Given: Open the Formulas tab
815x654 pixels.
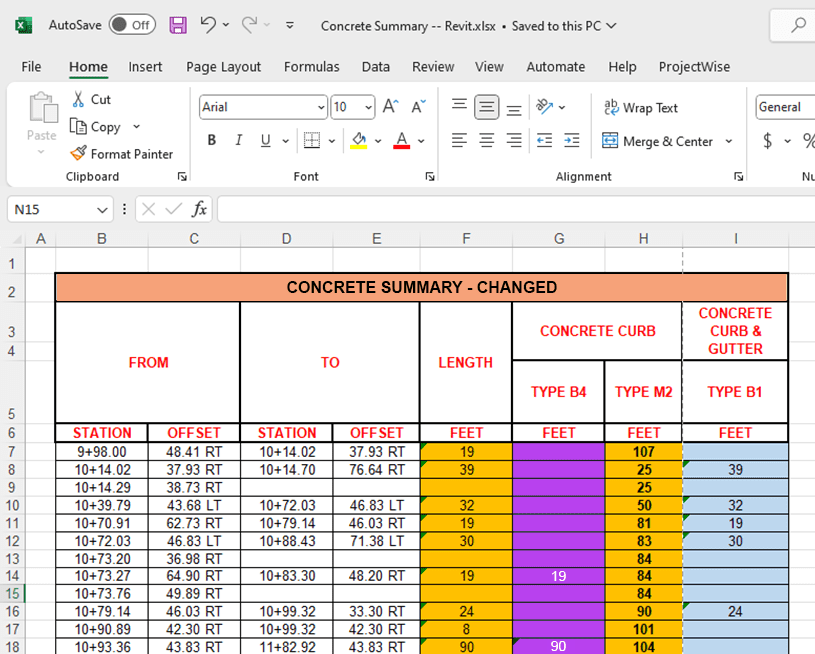Looking at the screenshot, I should tap(311, 67).
